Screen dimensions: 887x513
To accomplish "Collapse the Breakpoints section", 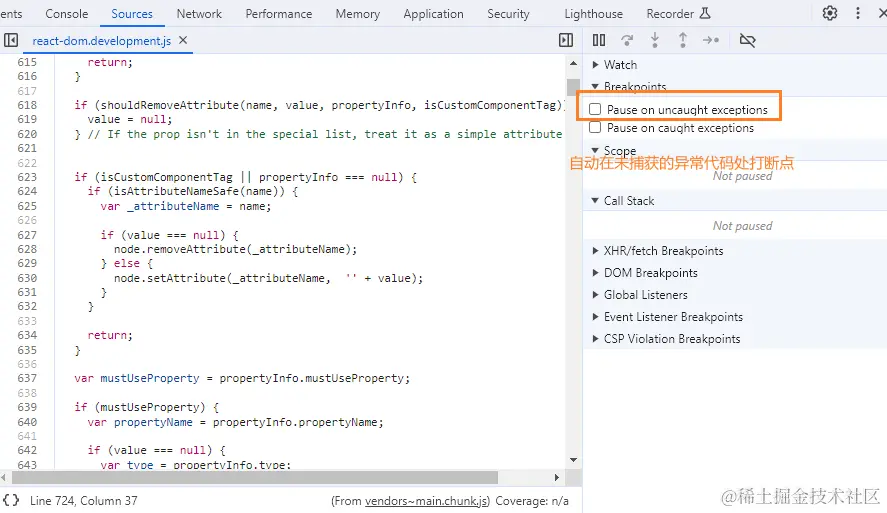I will (595, 87).
